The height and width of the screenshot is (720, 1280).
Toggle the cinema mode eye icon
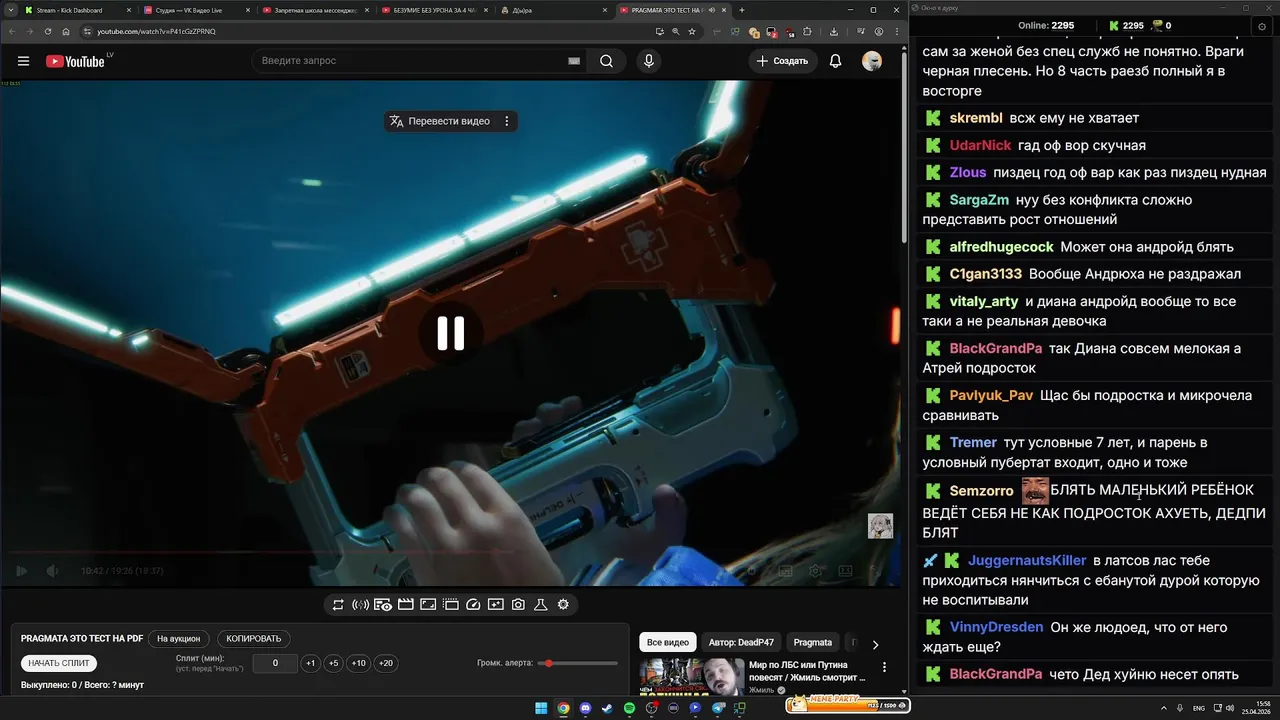click(x=383, y=604)
